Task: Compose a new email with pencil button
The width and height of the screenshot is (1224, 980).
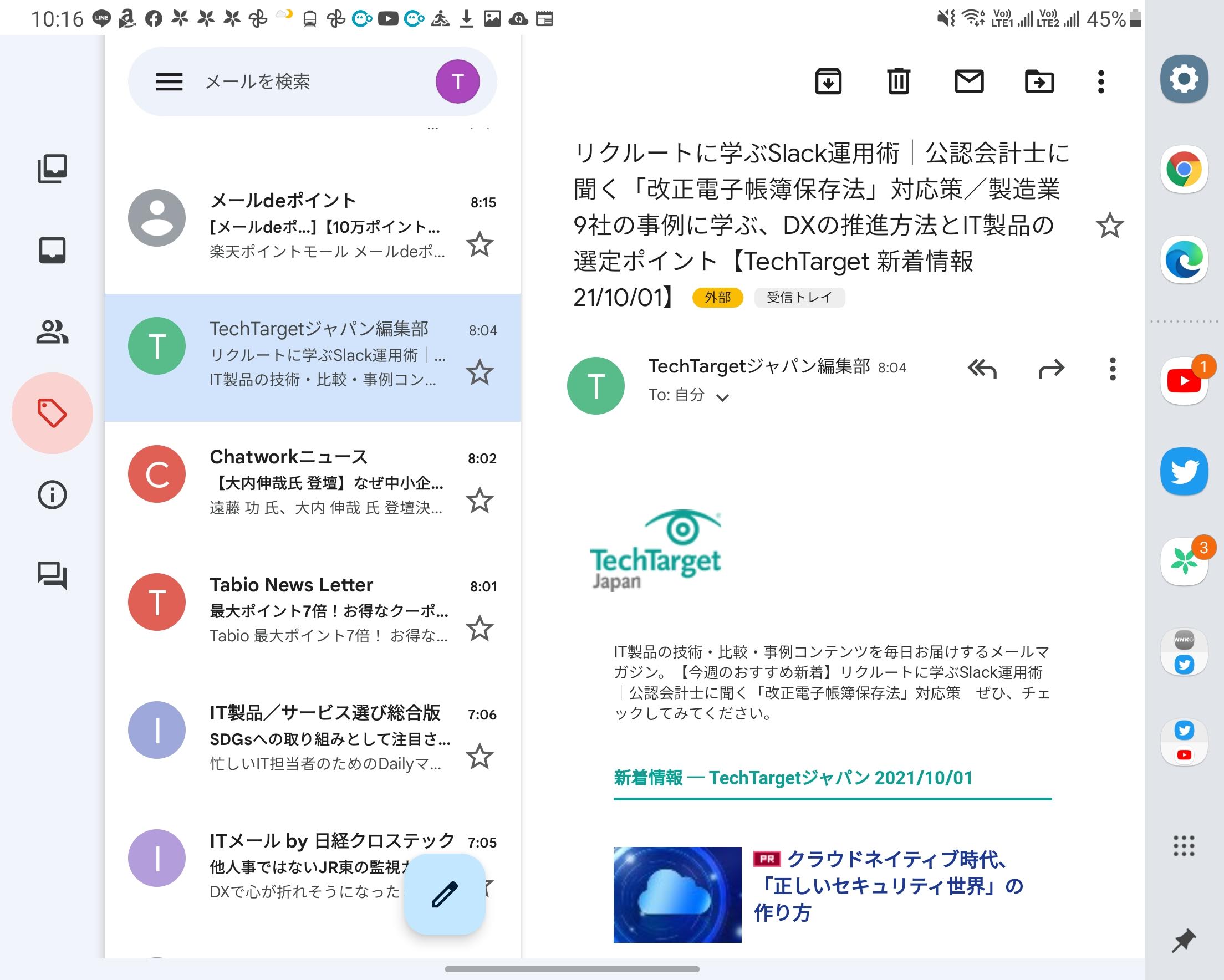Action: [x=445, y=894]
